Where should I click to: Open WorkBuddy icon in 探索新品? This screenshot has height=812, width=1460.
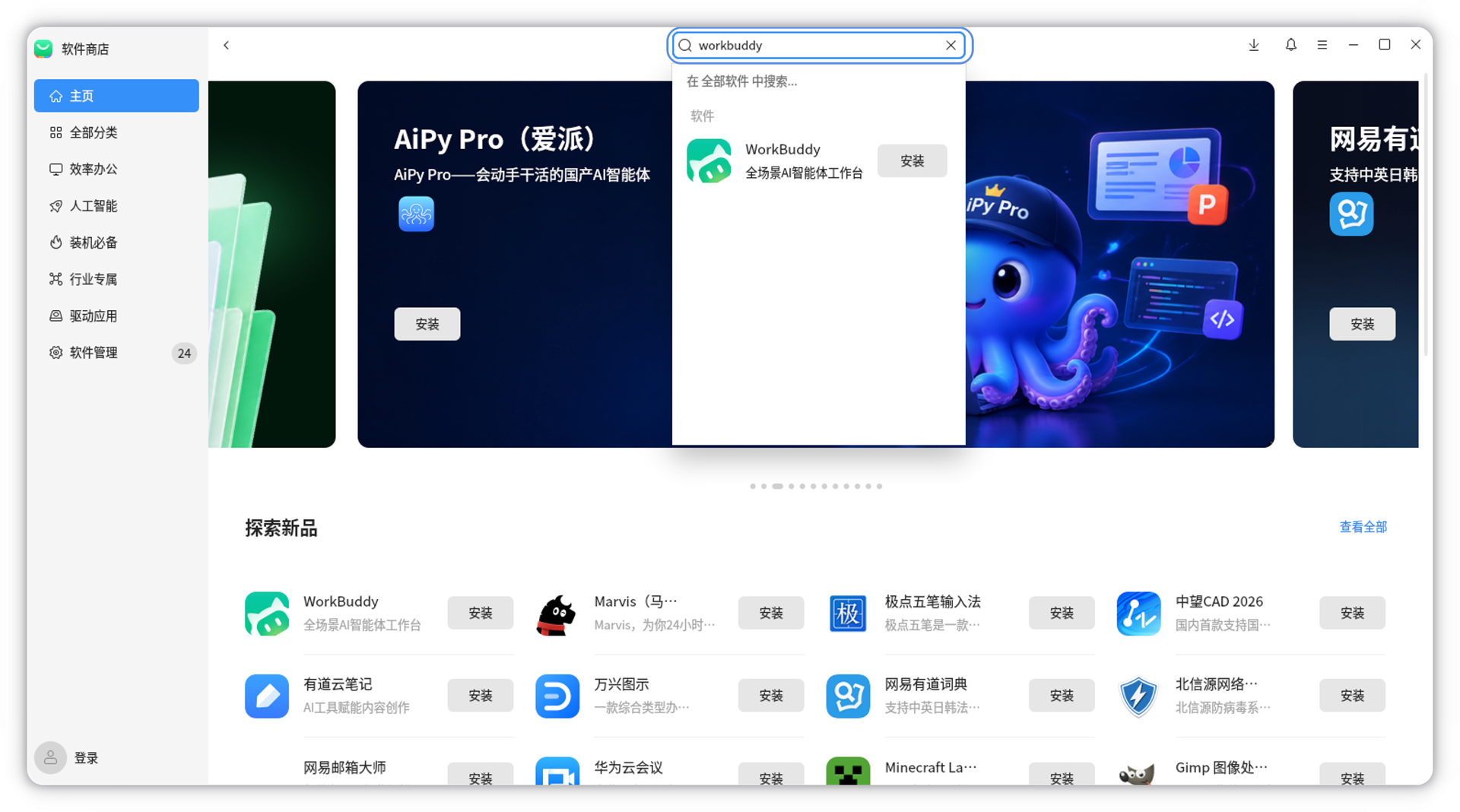click(x=267, y=614)
